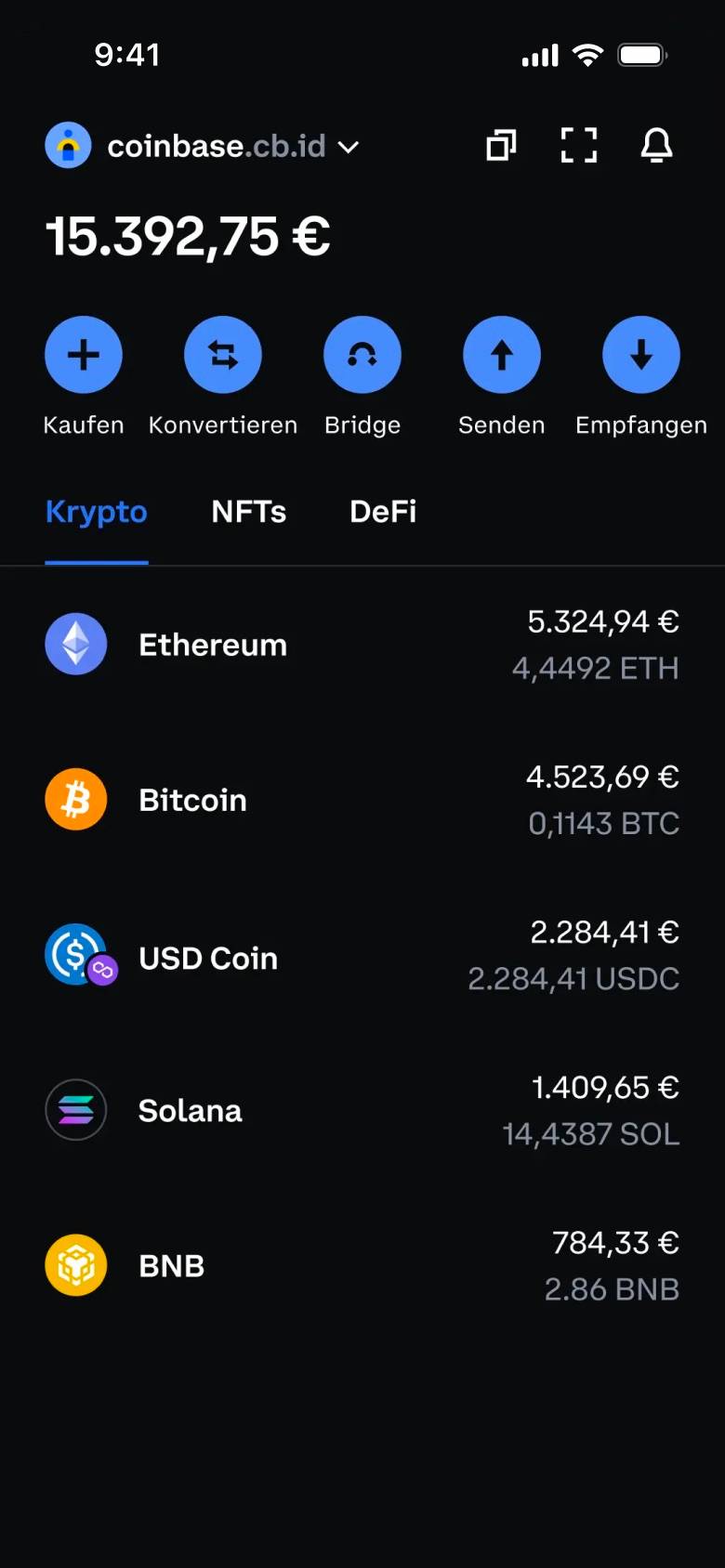The image size is (725, 1568).
Task: Tap the Konvertieren swap arrows icon
Action: pos(223,355)
